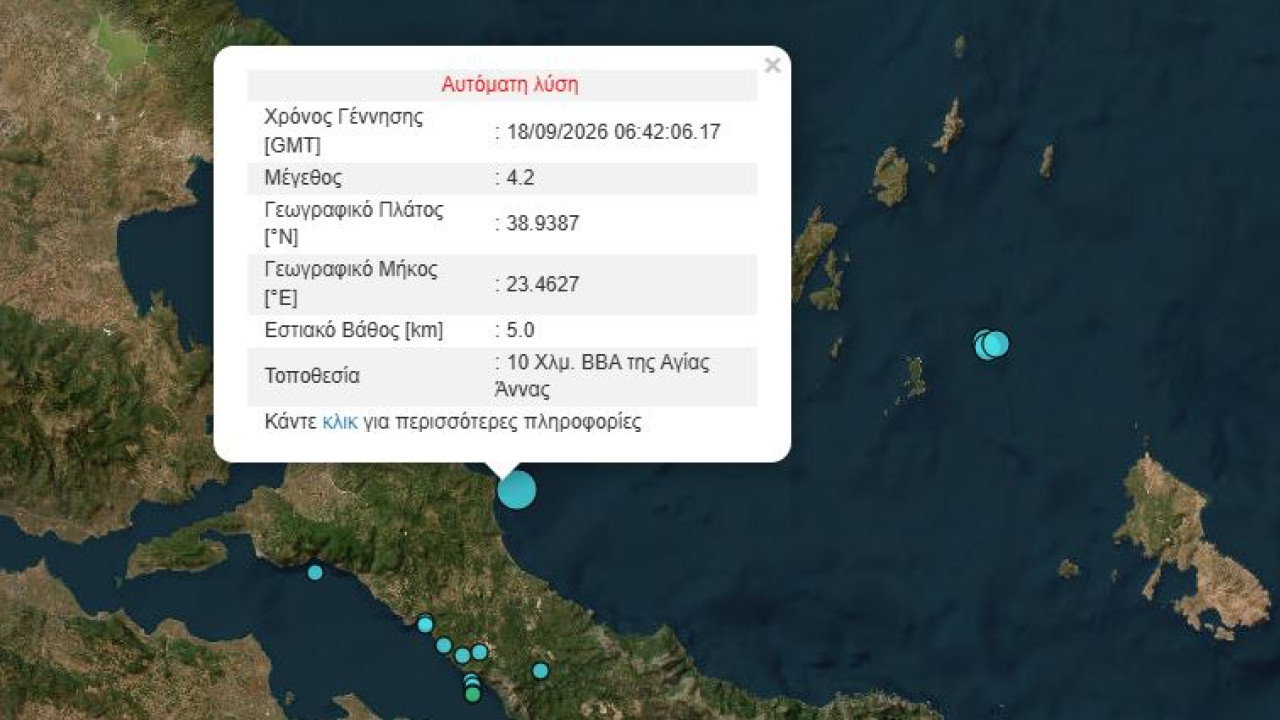Image resolution: width=1280 pixels, height=720 pixels.
Task: Select the large epicenter marker beneath the popup pointer
Action: [x=517, y=489]
